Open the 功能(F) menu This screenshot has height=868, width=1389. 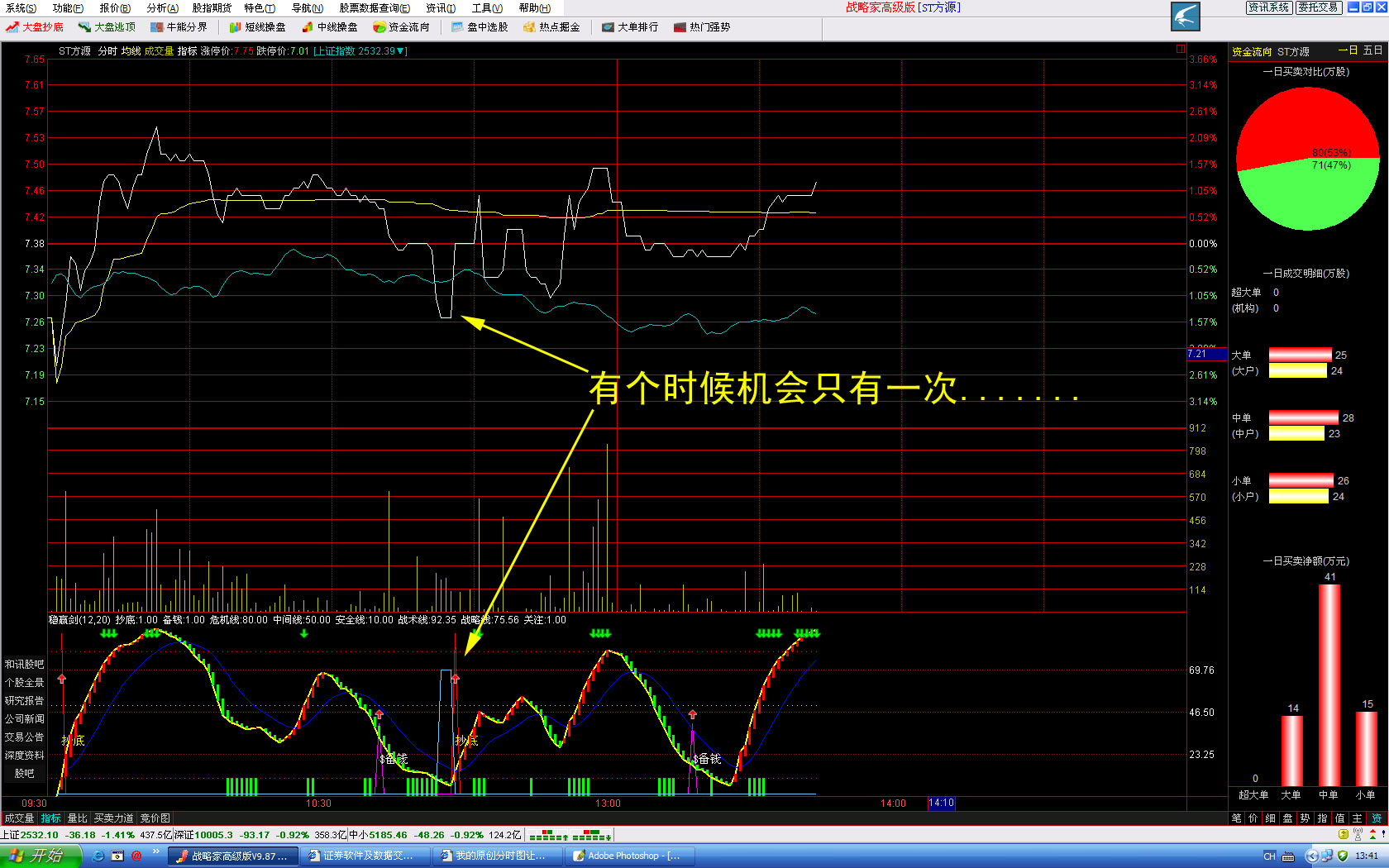pyautogui.click(x=68, y=8)
